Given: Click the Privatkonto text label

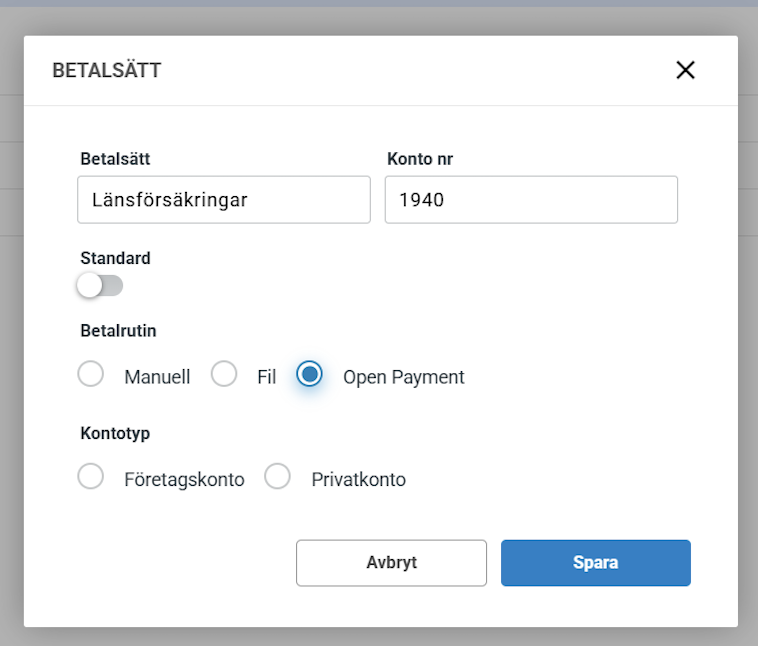Looking at the screenshot, I should pos(359,480).
